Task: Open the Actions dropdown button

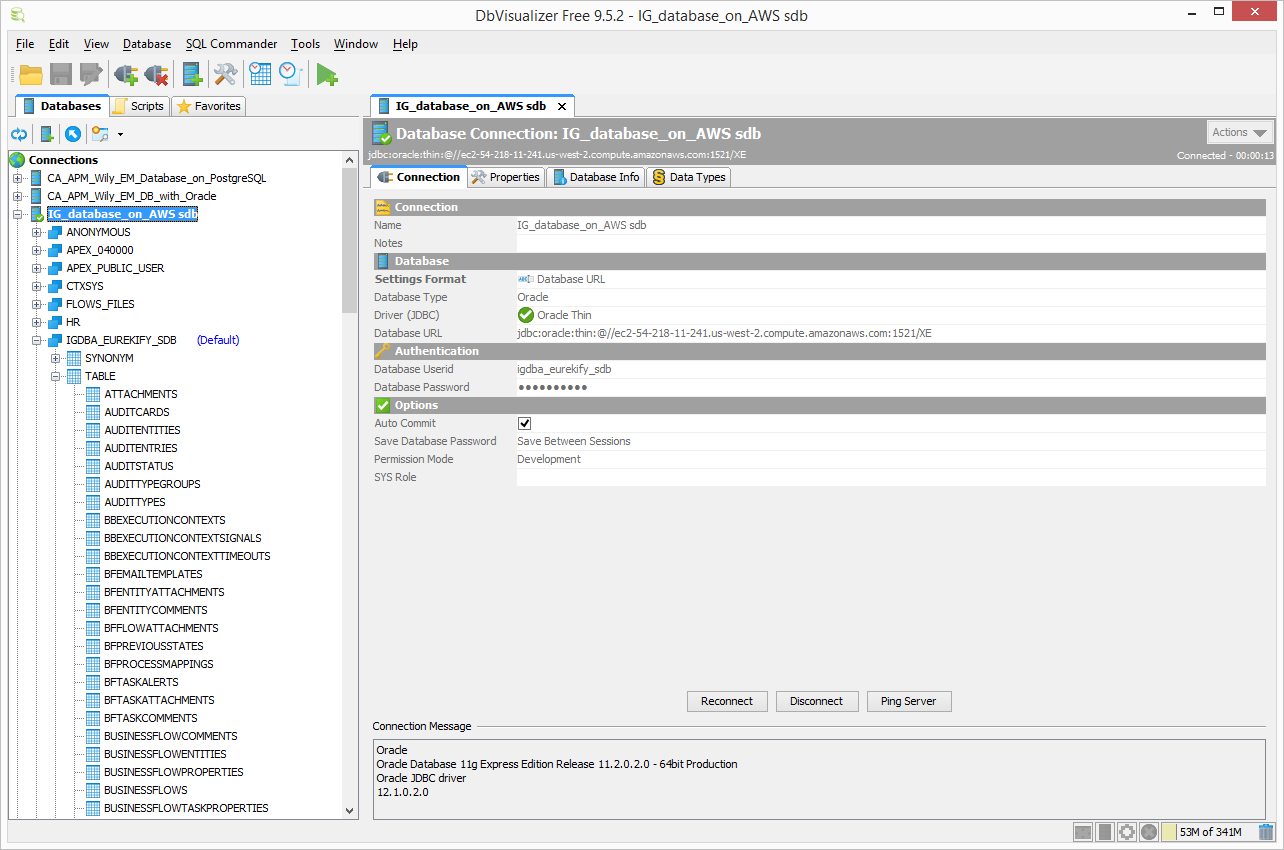Action: (1240, 133)
